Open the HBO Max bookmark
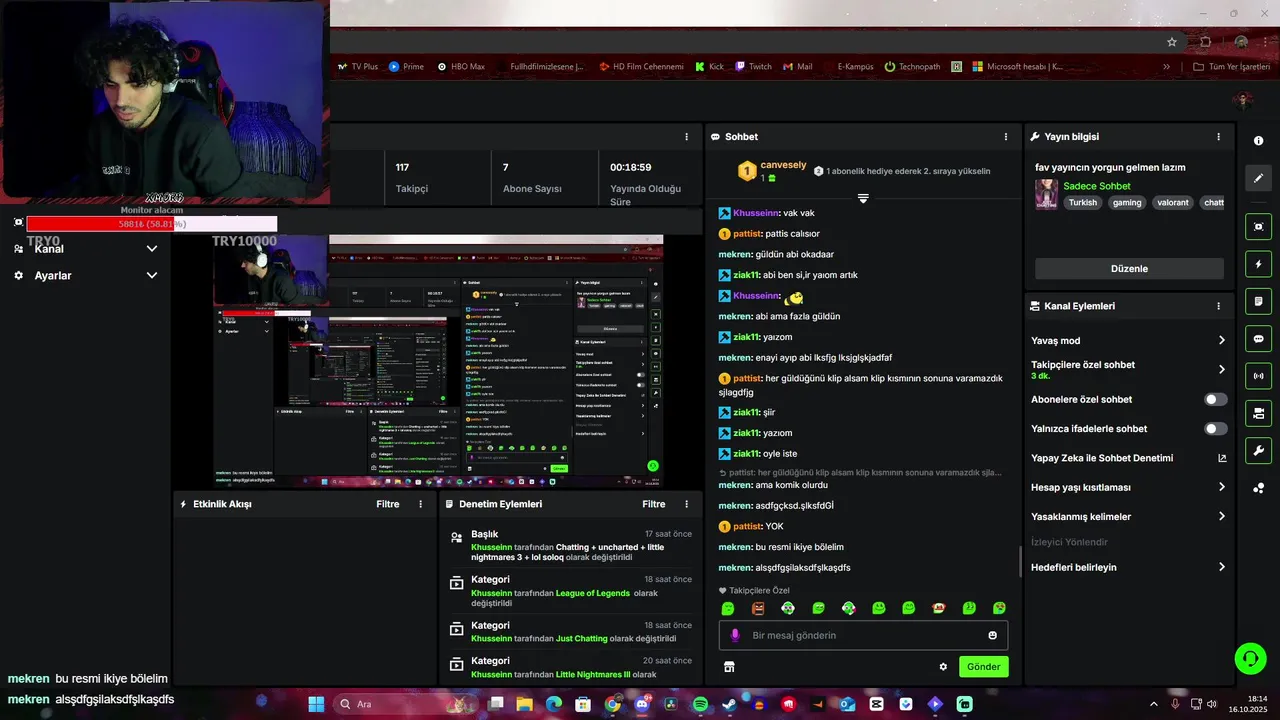1280x720 pixels. pyautogui.click(x=459, y=67)
